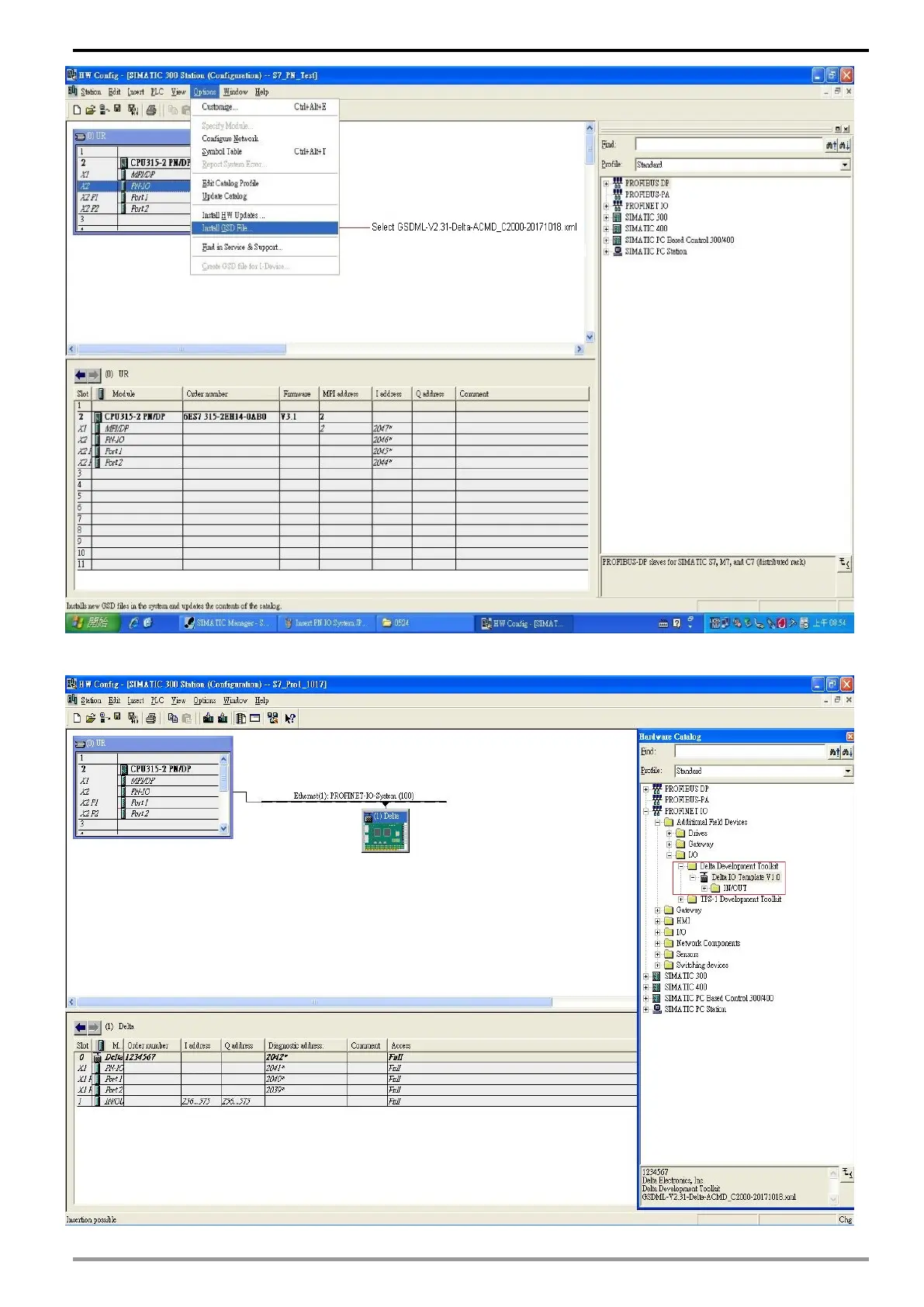
Task: Click forward arrow above the (0) UR table
Action: click(94, 375)
